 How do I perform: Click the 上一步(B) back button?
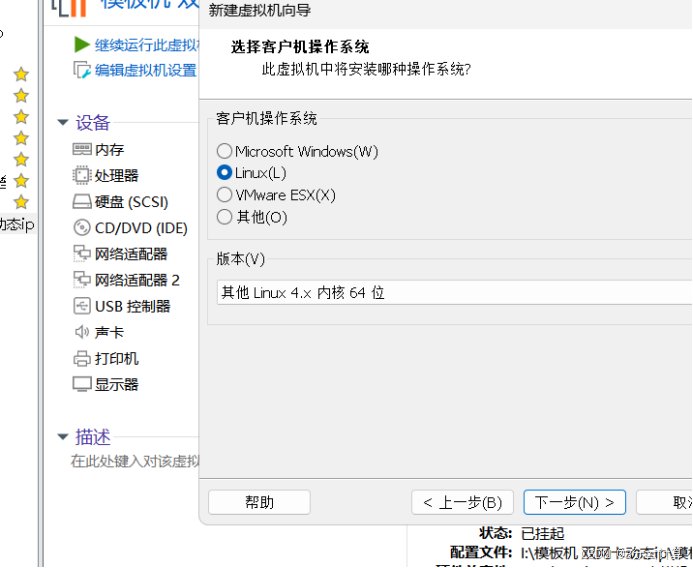coord(462,502)
